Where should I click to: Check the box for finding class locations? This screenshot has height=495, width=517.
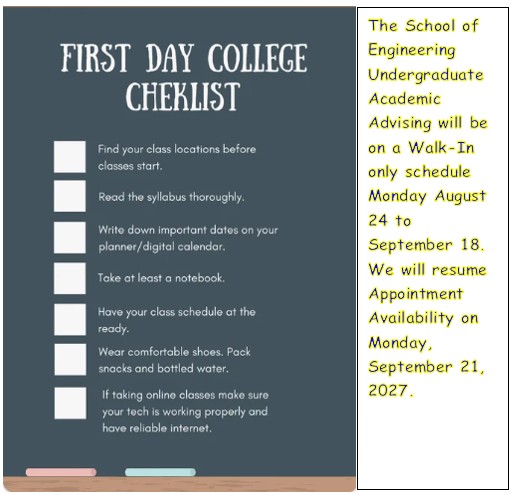click(70, 157)
